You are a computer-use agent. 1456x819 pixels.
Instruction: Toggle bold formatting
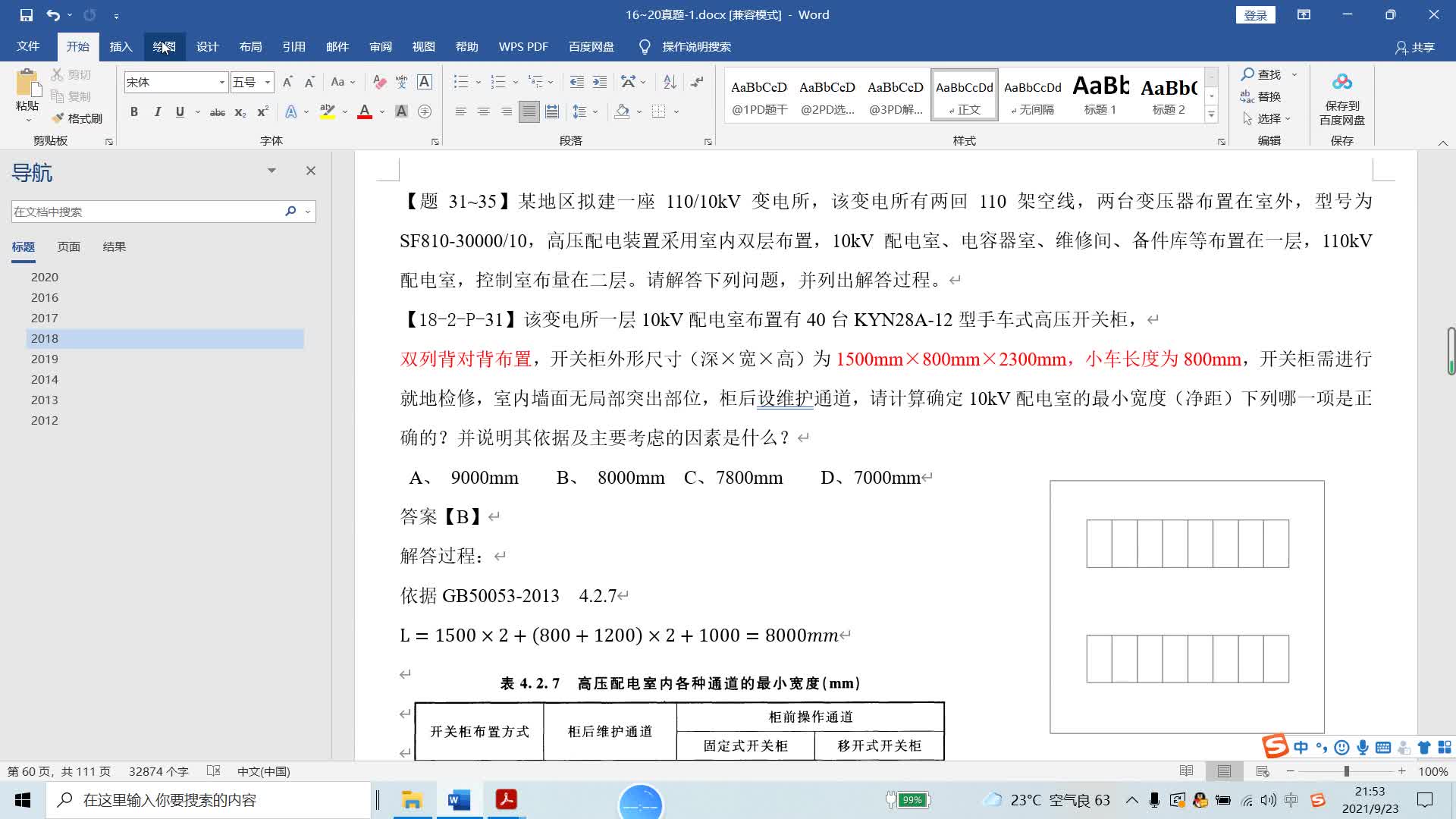click(x=133, y=112)
